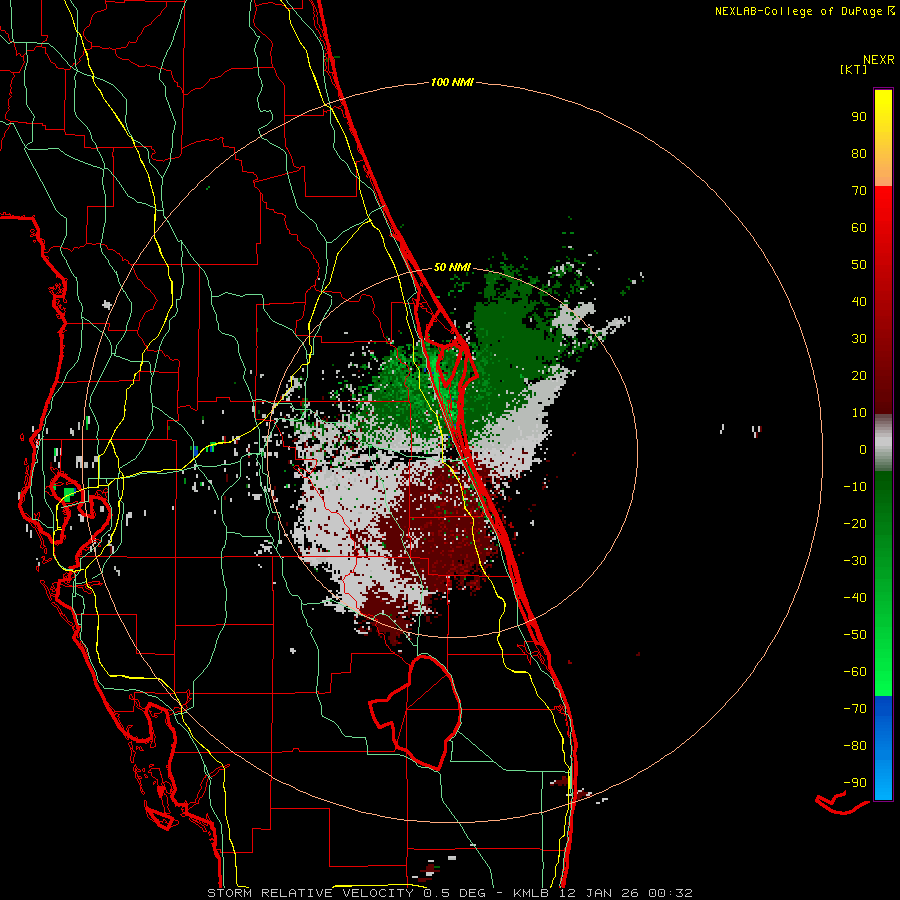Click the positive 20 knot scale value
900x900 pixels.
point(859,375)
